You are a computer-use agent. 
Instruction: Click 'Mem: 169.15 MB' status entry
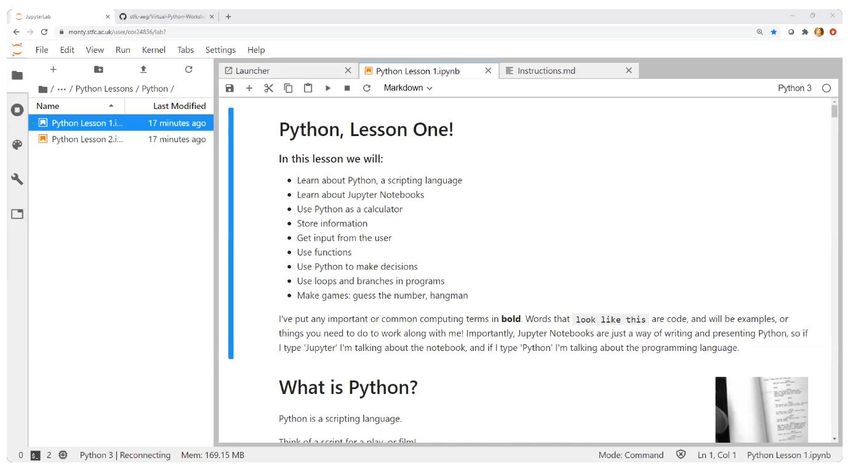point(212,455)
